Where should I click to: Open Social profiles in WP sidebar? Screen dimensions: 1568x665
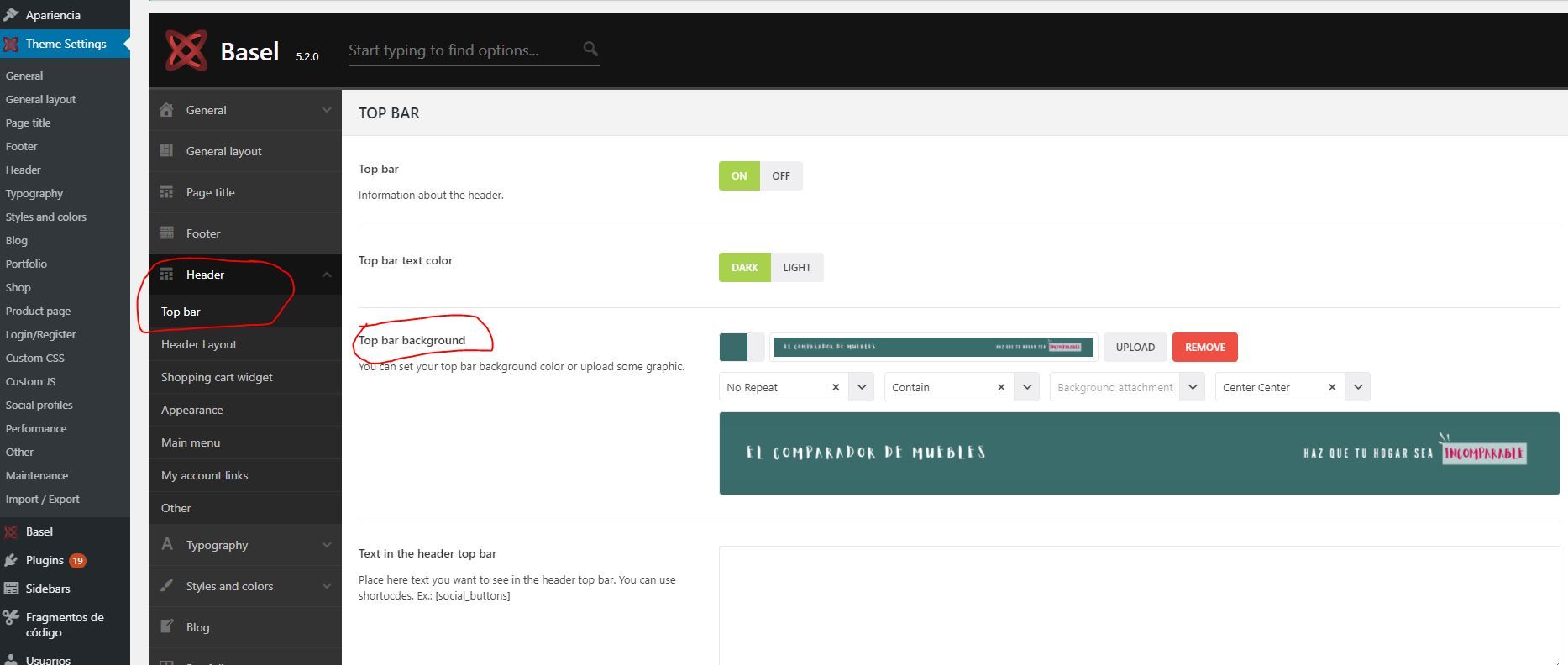(39, 405)
